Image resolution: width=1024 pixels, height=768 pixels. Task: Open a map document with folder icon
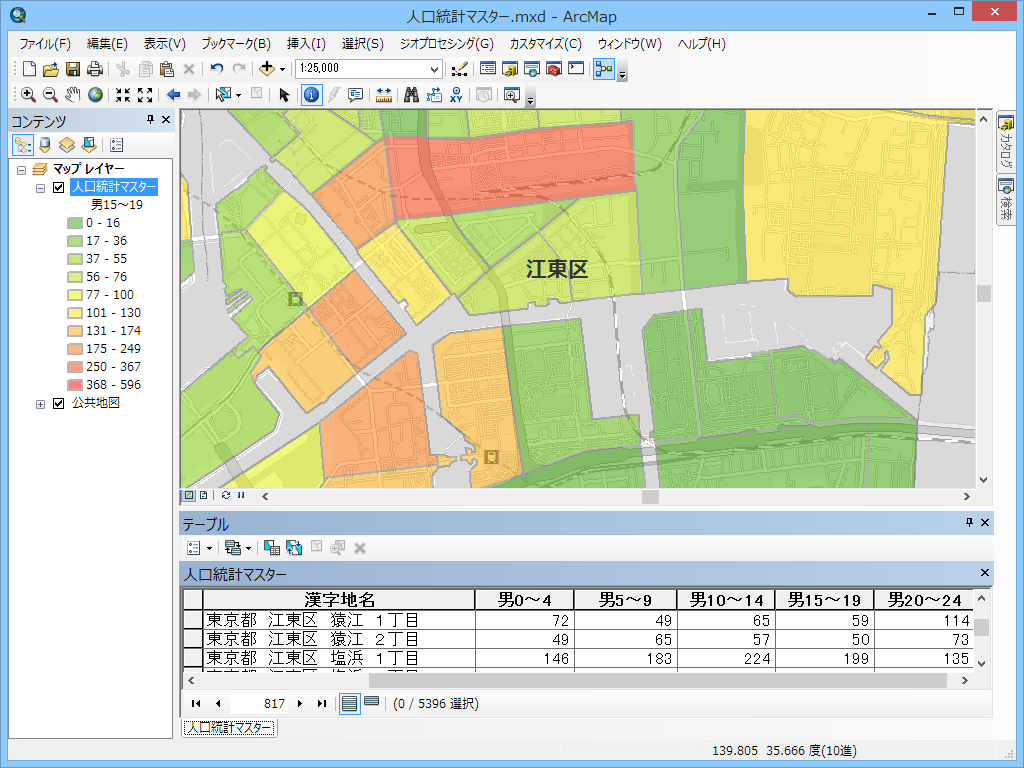[x=51, y=69]
